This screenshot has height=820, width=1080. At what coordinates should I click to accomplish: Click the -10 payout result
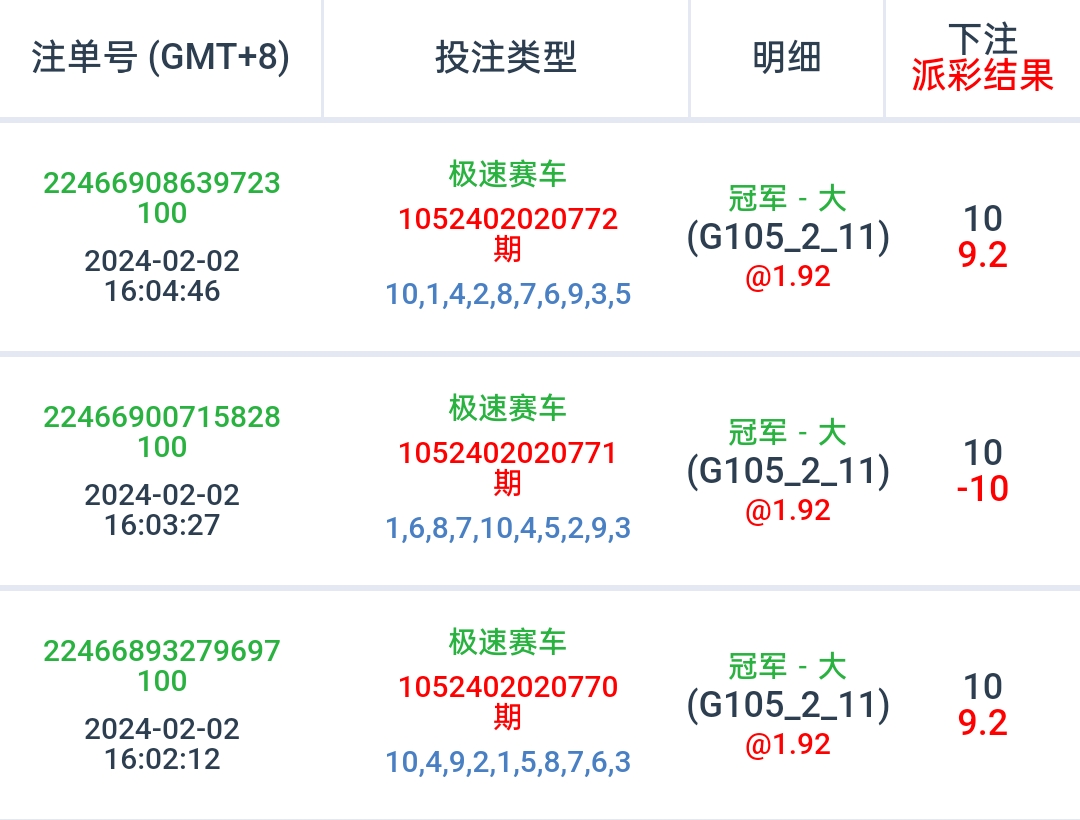point(982,489)
